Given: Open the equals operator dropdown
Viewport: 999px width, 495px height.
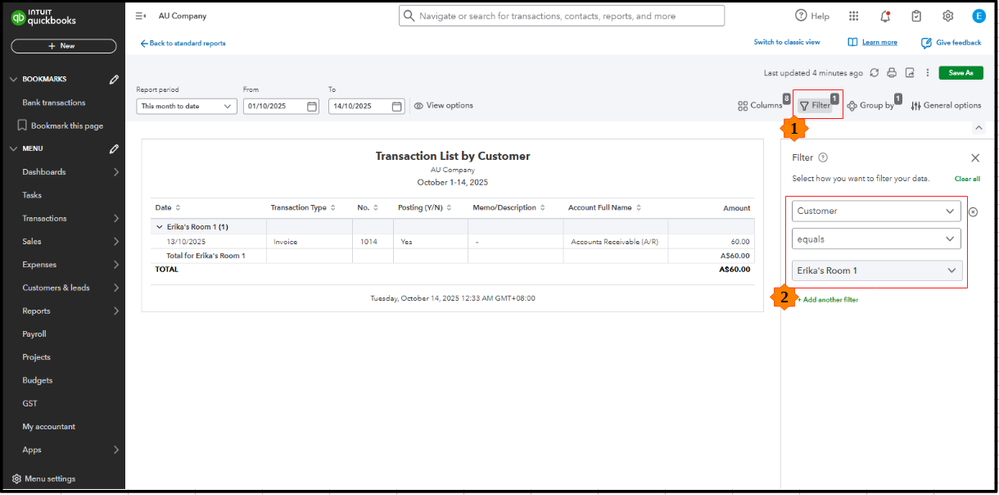Looking at the screenshot, I should coord(877,239).
